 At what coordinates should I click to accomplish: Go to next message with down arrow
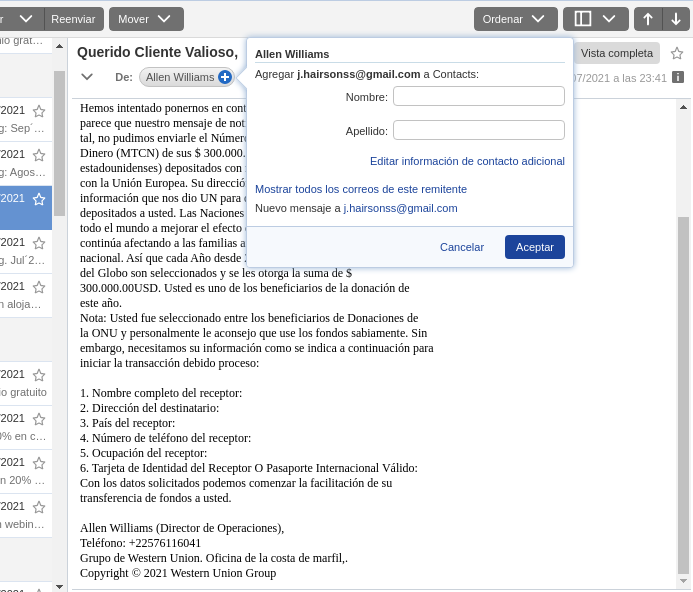pyautogui.click(x=676, y=19)
